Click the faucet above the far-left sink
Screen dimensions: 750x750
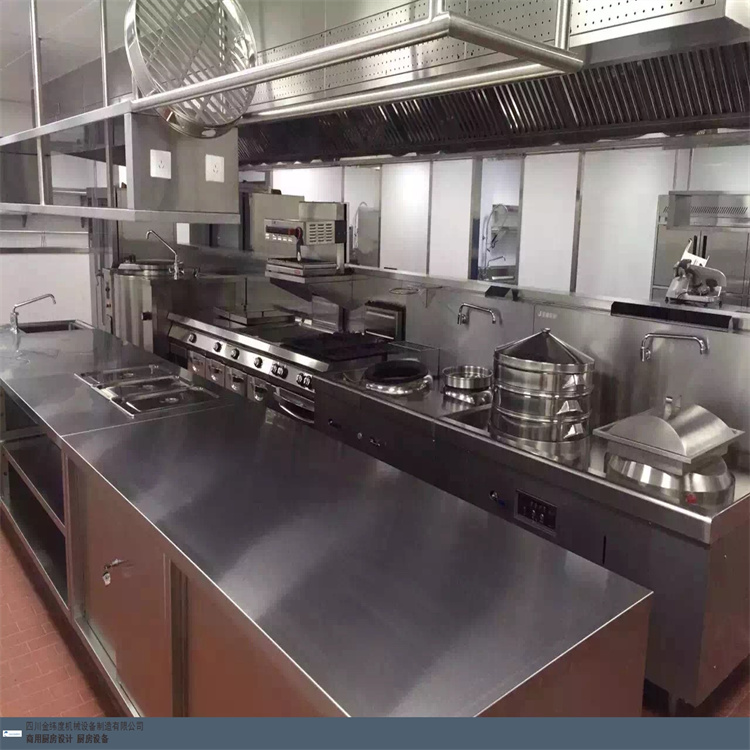click(x=28, y=306)
